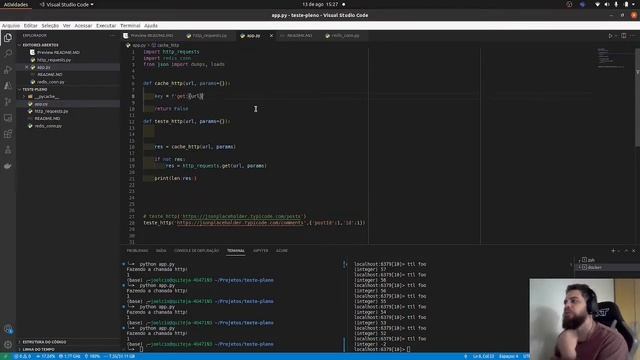Open the Executar menu
The height and width of the screenshot is (360, 640).
106,26
